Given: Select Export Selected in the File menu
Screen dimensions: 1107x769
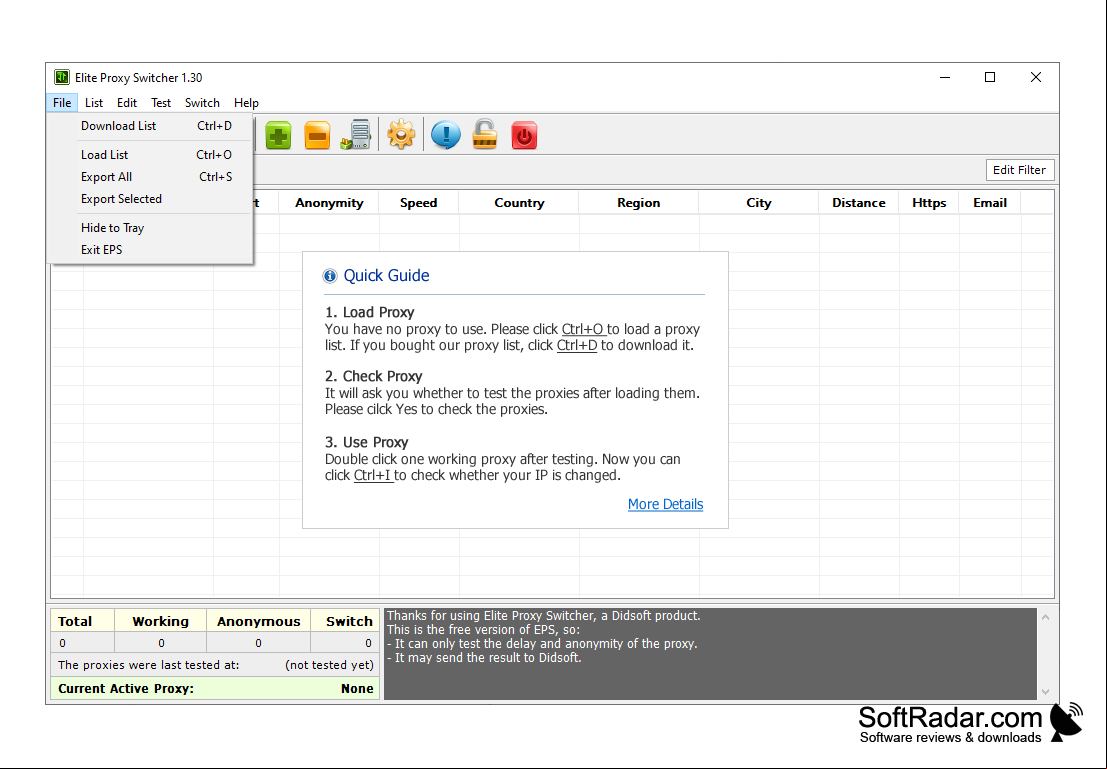Looking at the screenshot, I should click(x=150, y=198).
